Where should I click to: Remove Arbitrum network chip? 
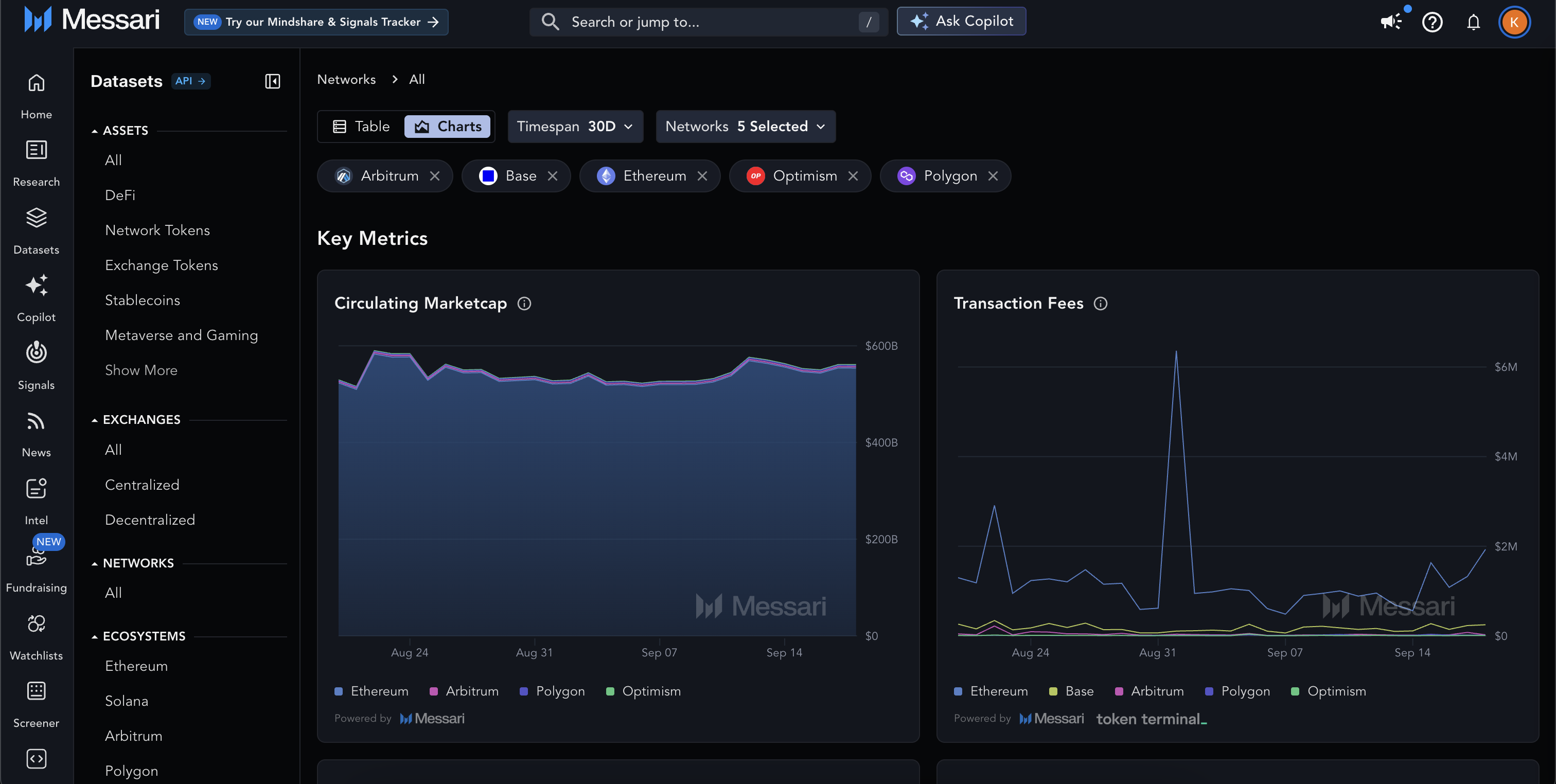tap(434, 176)
